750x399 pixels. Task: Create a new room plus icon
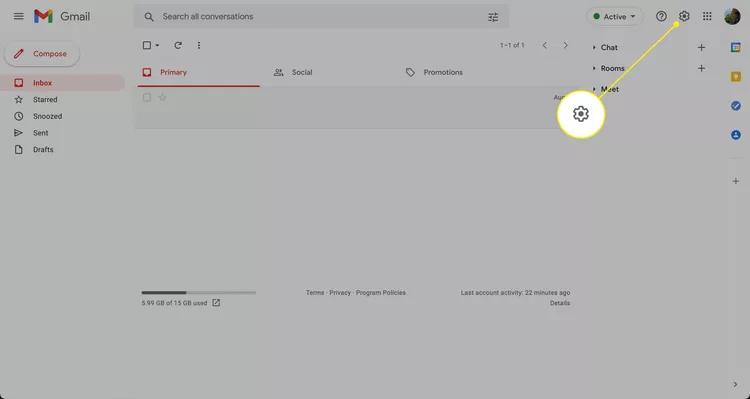point(701,68)
